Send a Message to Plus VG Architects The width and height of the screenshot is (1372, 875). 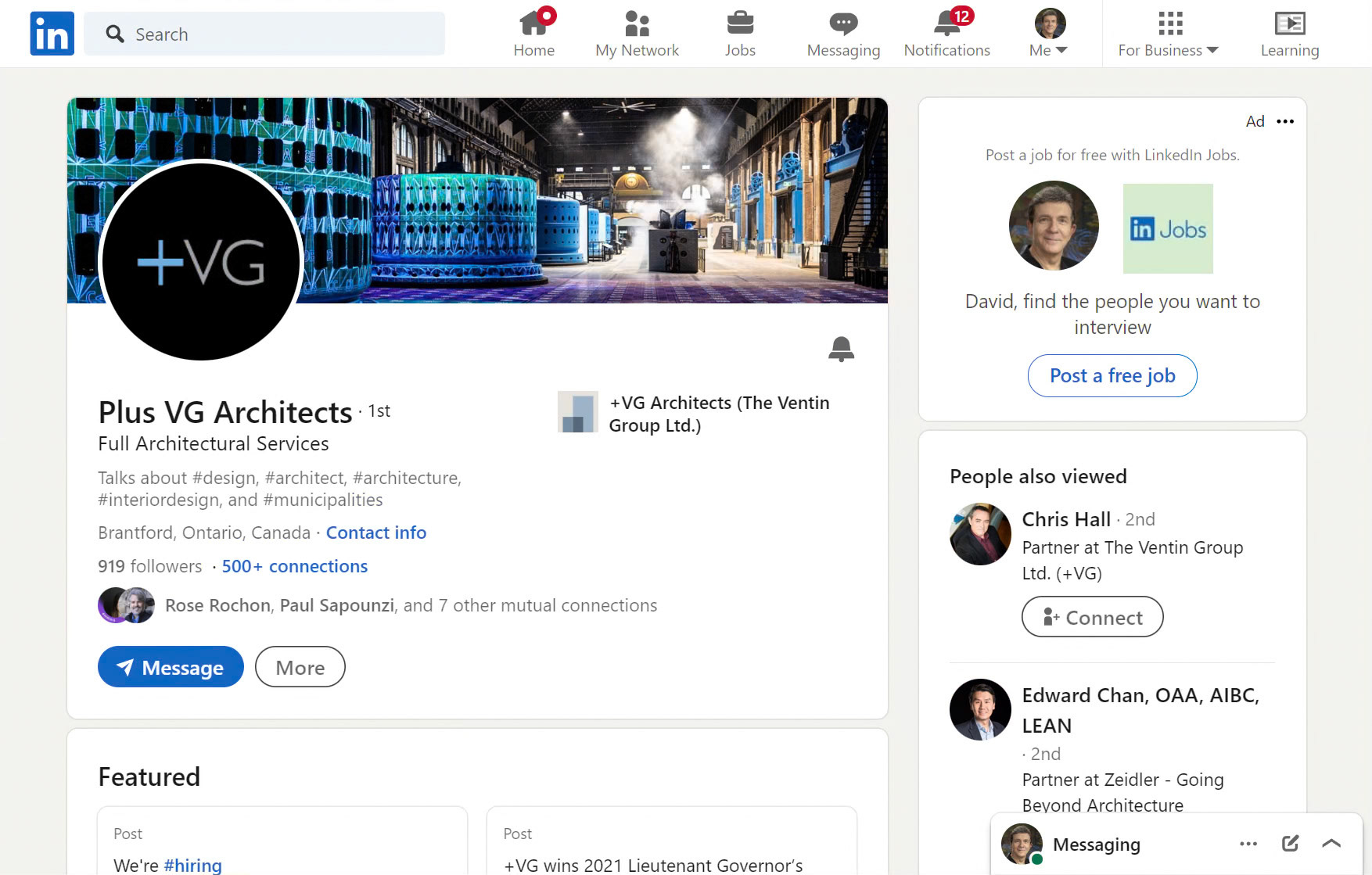coord(171,667)
